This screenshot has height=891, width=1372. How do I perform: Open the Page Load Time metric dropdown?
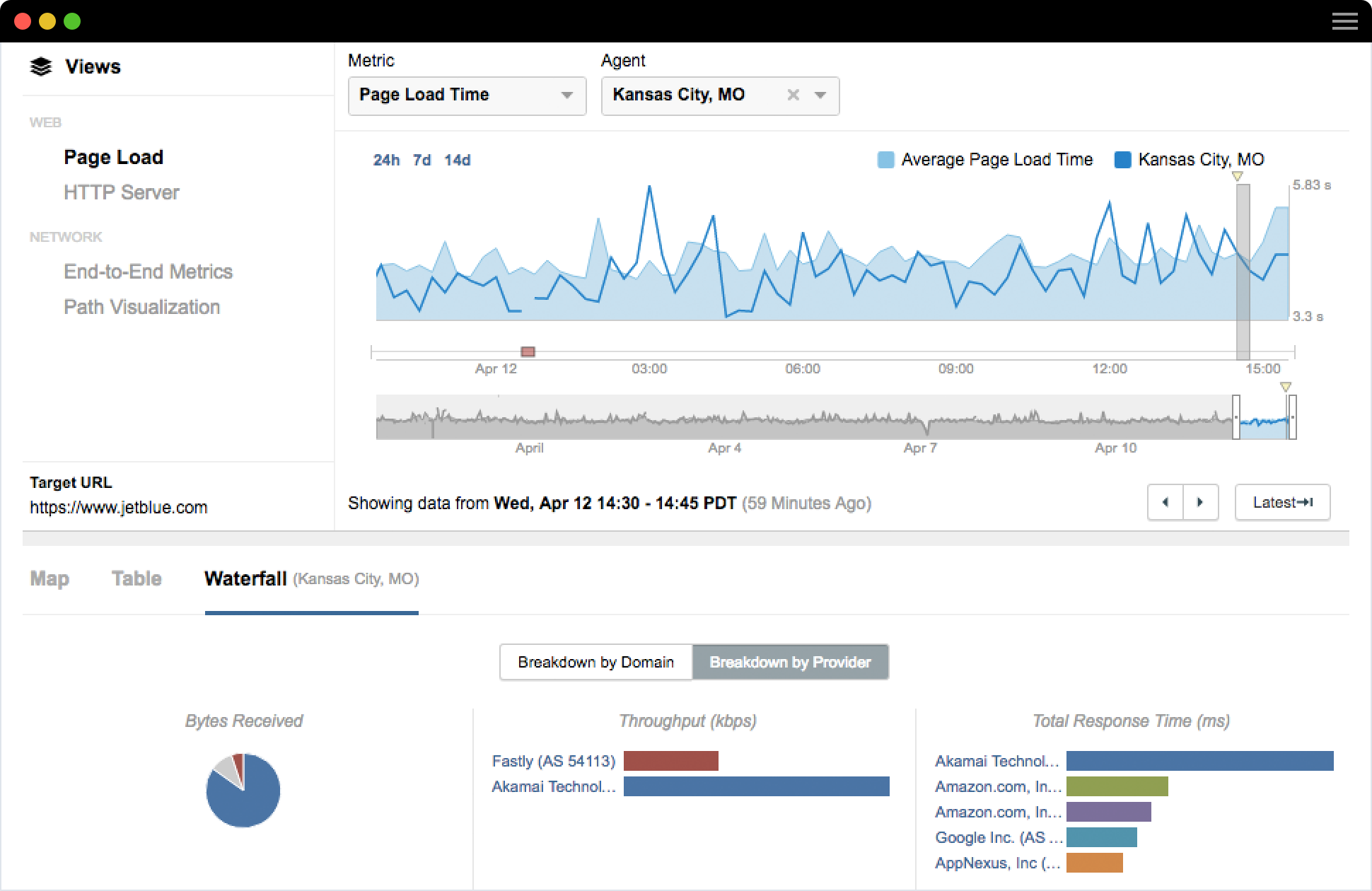point(467,95)
